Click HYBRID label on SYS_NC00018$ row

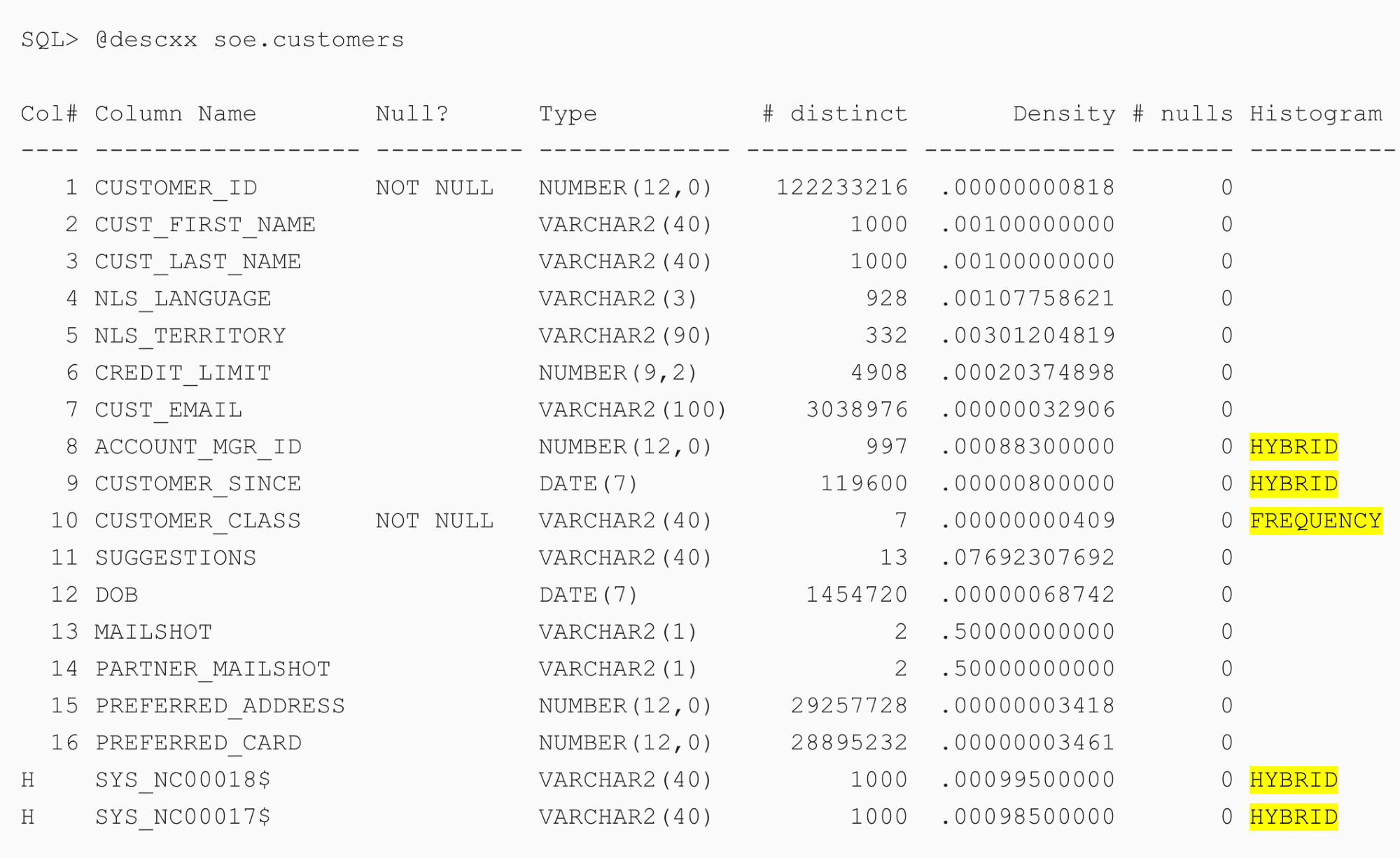(1293, 780)
